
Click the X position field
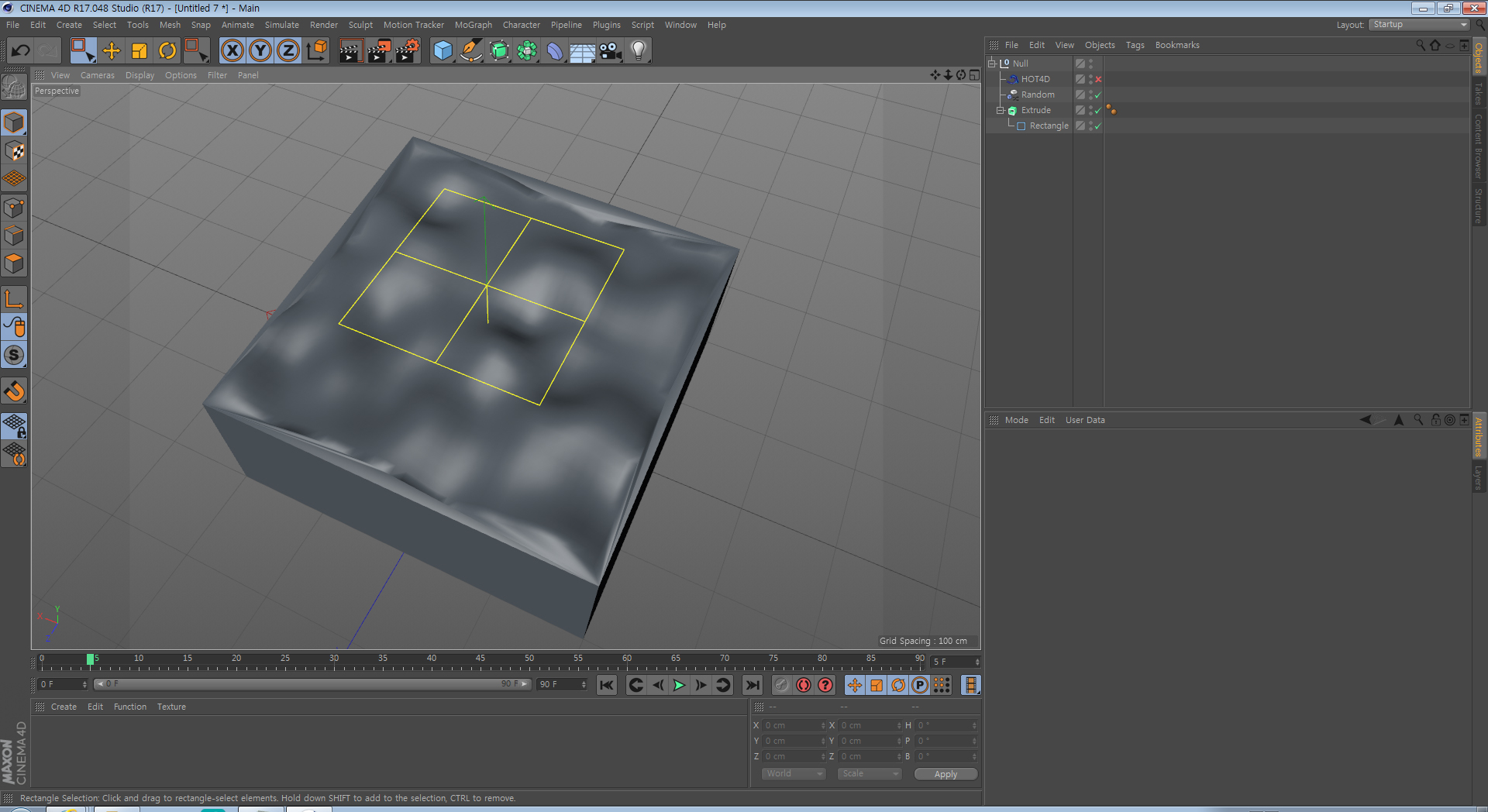(794, 725)
